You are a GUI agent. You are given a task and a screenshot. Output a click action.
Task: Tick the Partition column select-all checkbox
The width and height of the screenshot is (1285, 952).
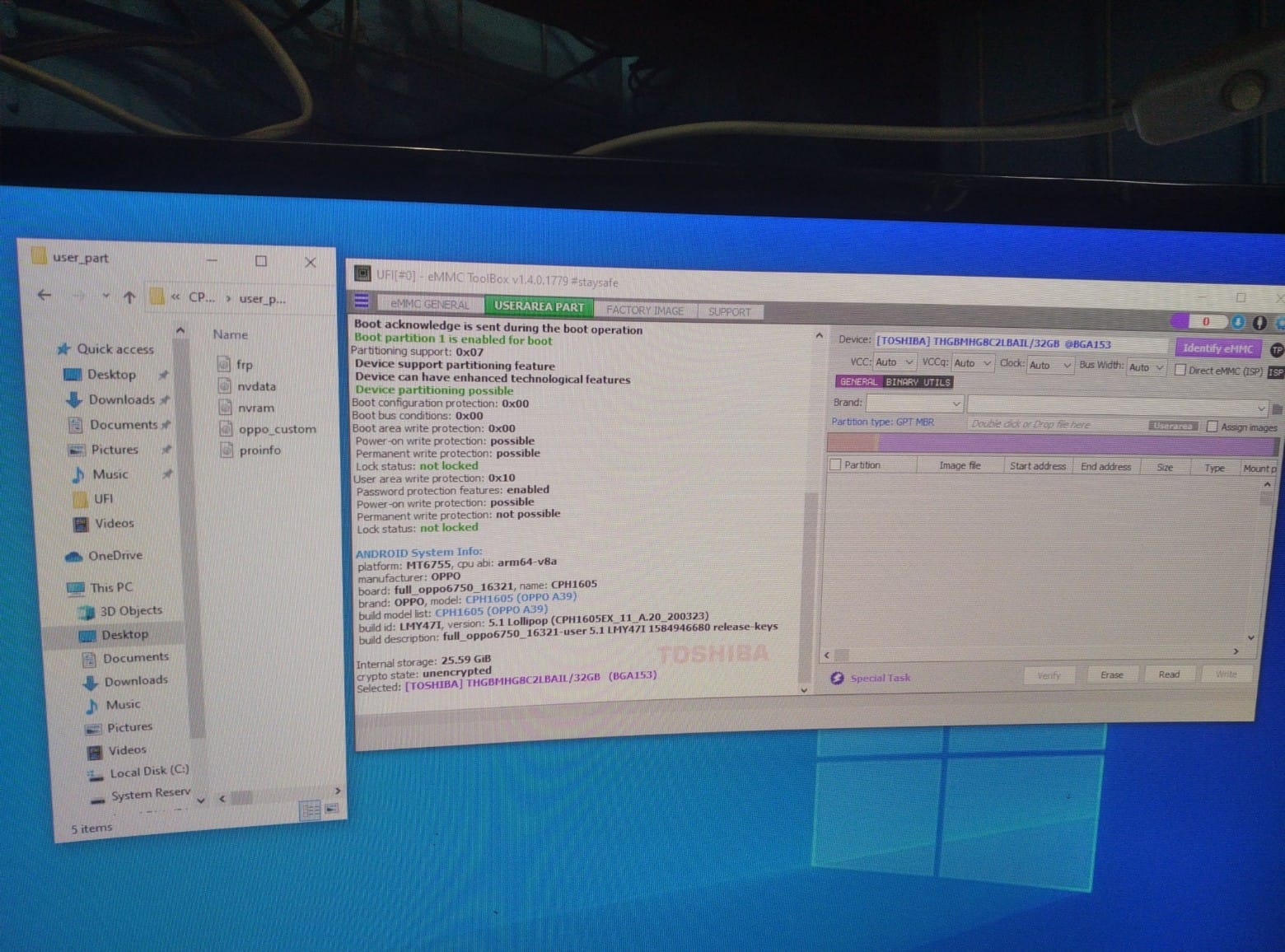836,465
